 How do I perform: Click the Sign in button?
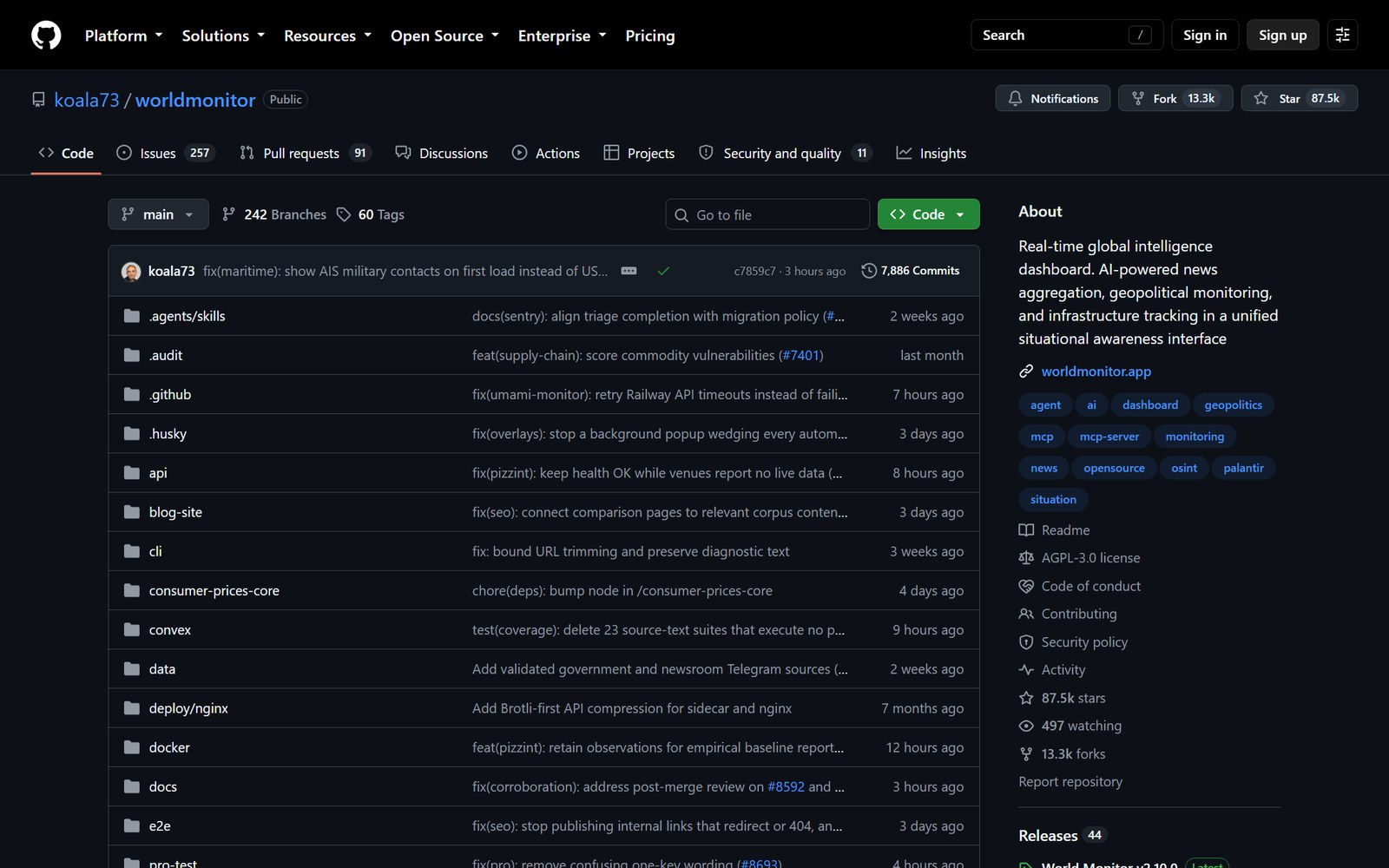[x=1204, y=35]
